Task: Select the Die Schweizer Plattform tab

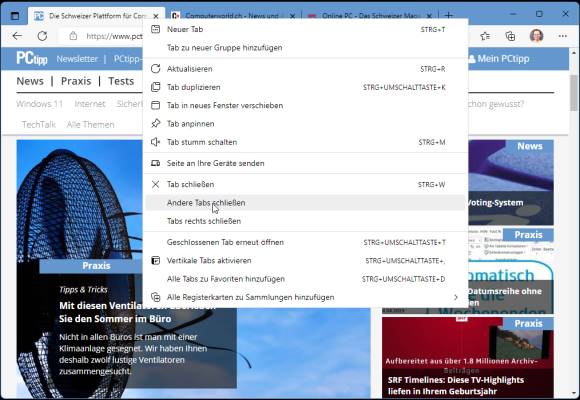Action: click(96, 16)
